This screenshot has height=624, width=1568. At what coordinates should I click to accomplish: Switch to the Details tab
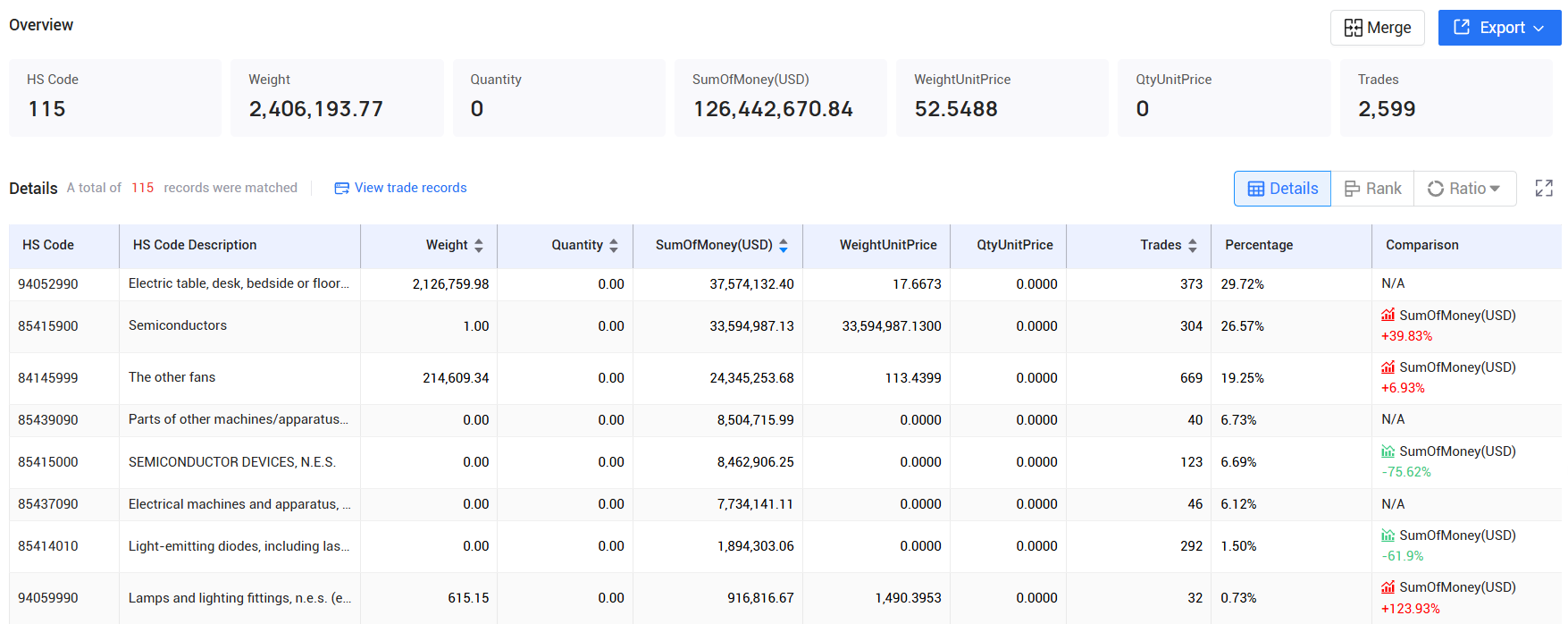[1282, 189]
